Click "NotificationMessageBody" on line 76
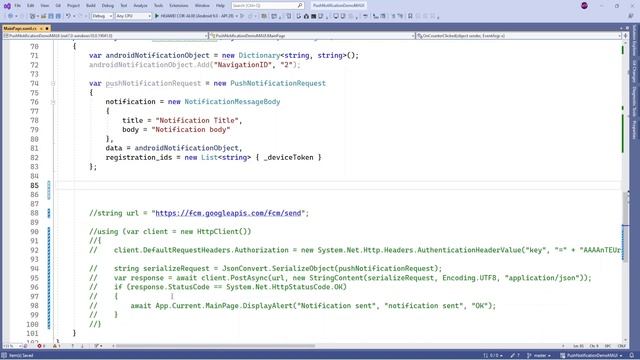Screen dimensions: 640x360 232,102
